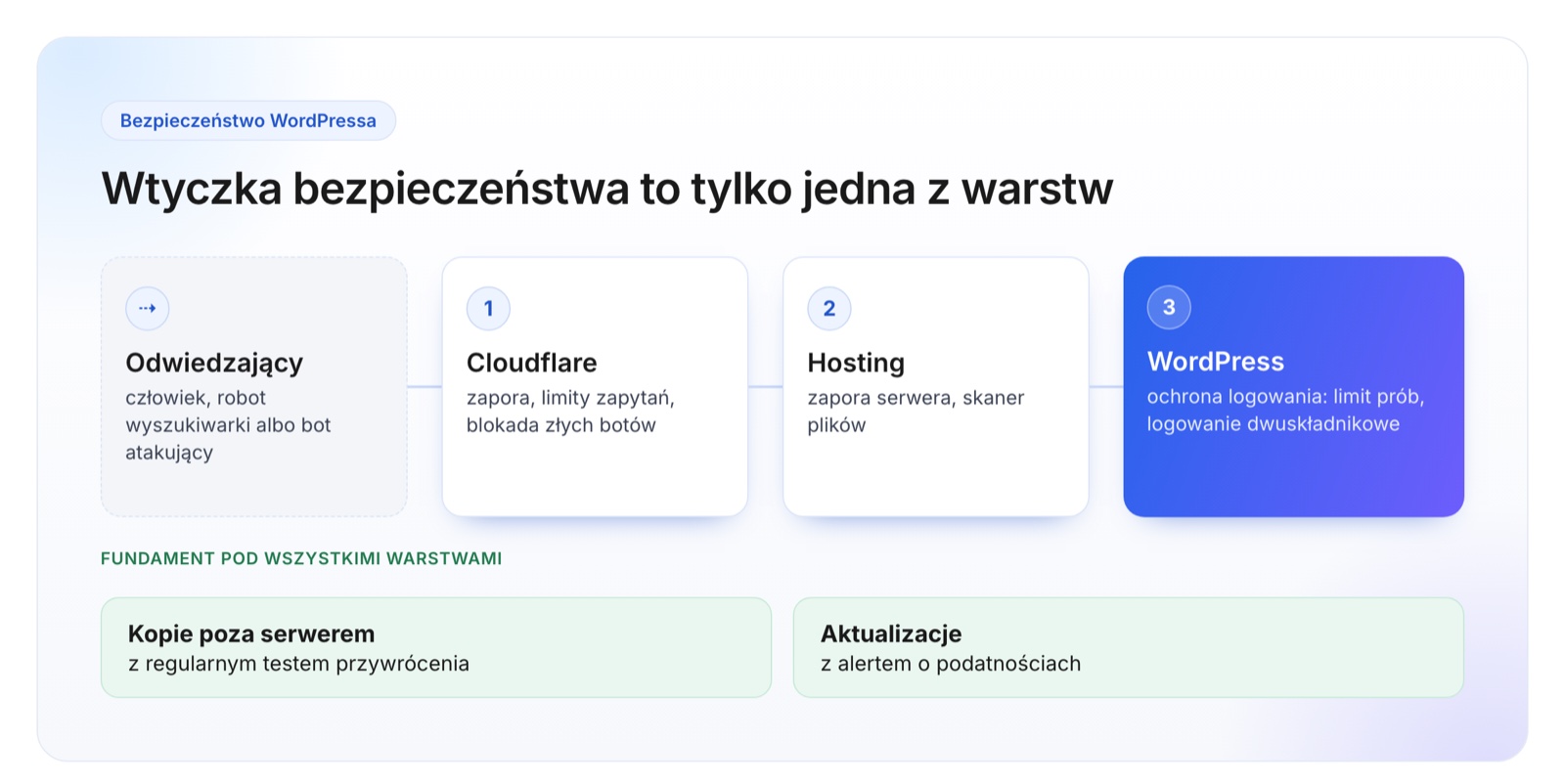Viewport: 1565px width, 784px height.
Task: Click the 'WordPress' card title
Action: 1216,362
